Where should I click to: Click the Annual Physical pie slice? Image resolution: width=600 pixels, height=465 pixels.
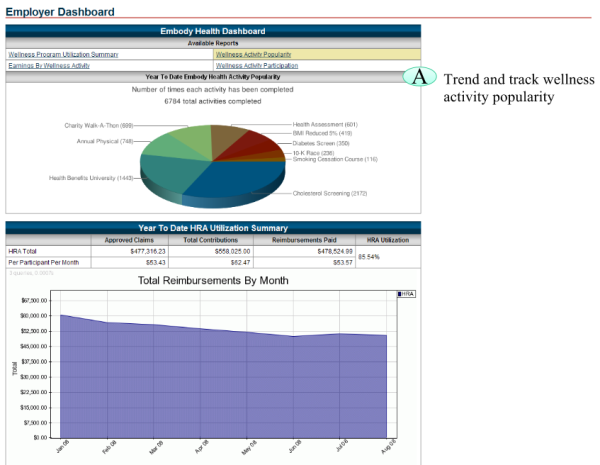168,147
